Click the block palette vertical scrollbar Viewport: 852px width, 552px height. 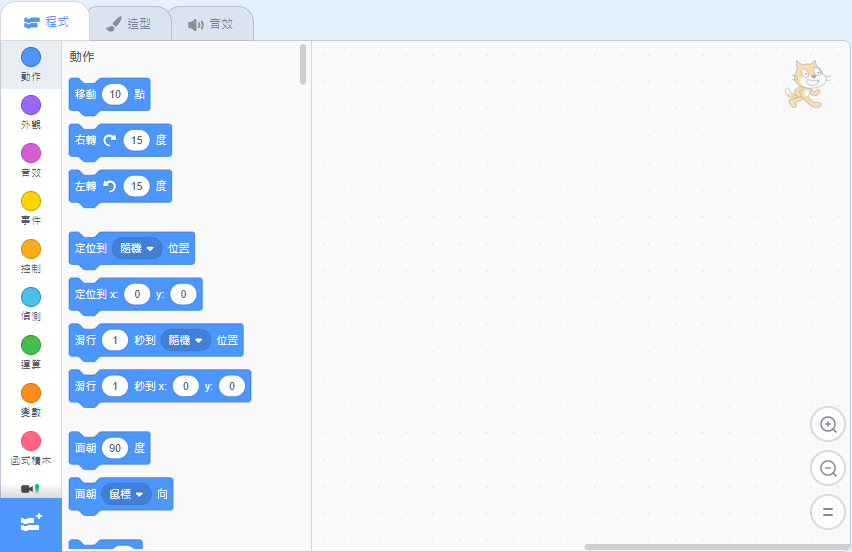tap(303, 64)
